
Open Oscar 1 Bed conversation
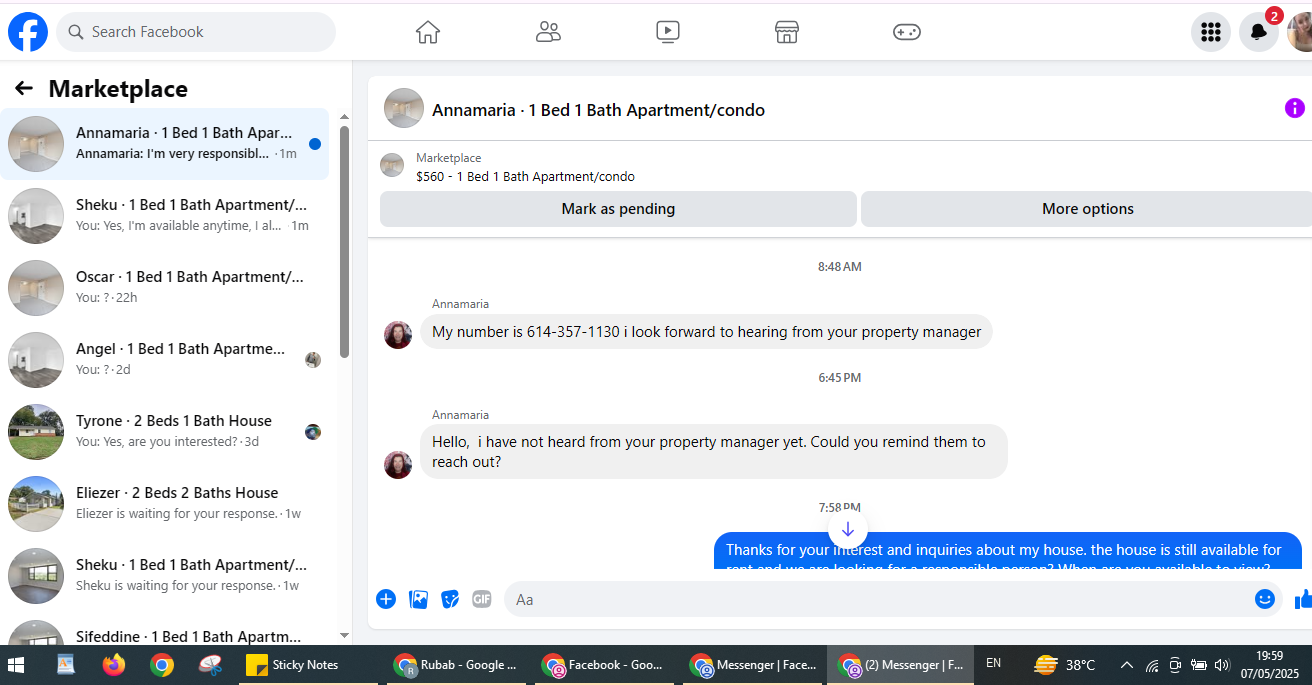(x=165, y=288)
